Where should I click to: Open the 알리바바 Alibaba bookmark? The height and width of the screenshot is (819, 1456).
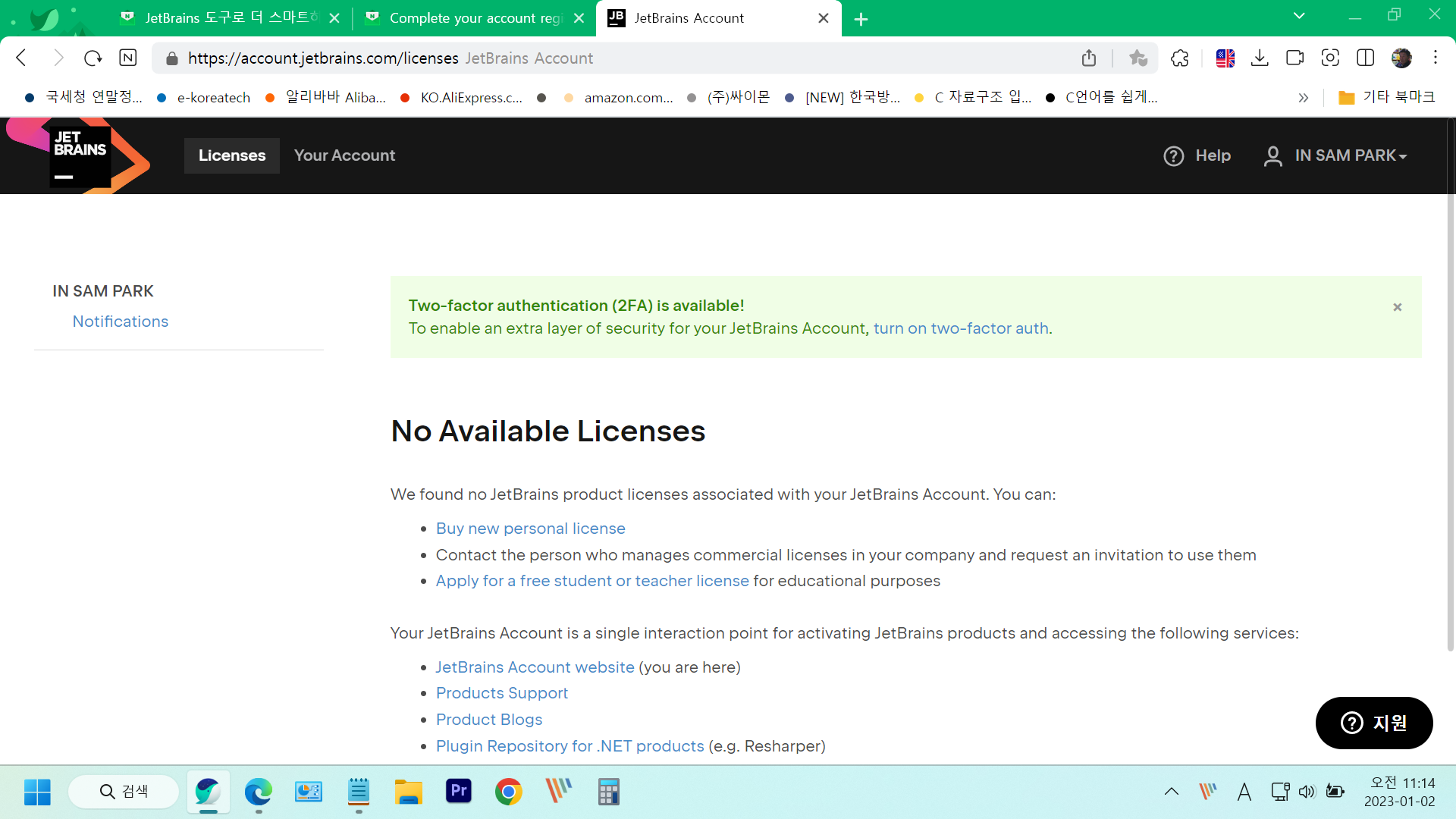click(325, 97)
